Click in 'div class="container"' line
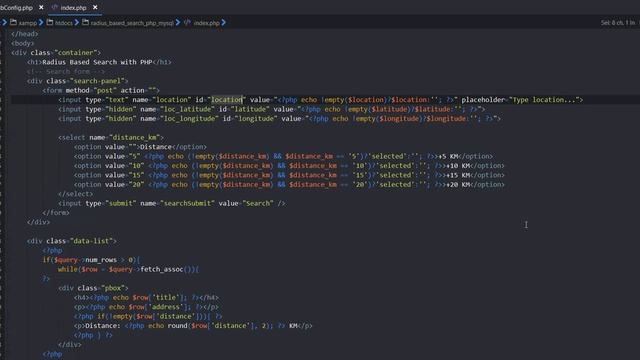 [56, 53]
